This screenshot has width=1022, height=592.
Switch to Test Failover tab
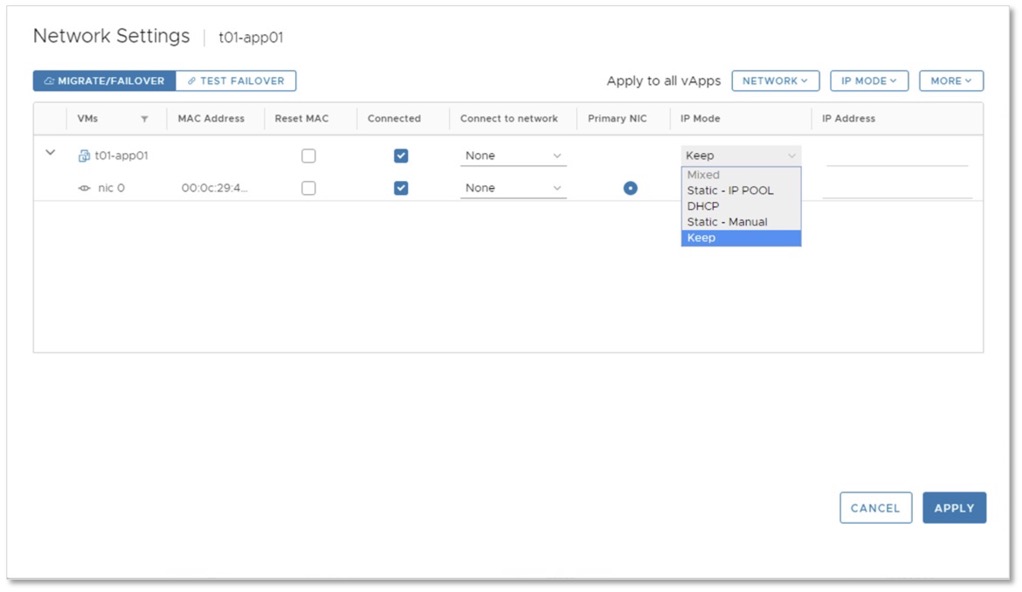click(236, 81)
